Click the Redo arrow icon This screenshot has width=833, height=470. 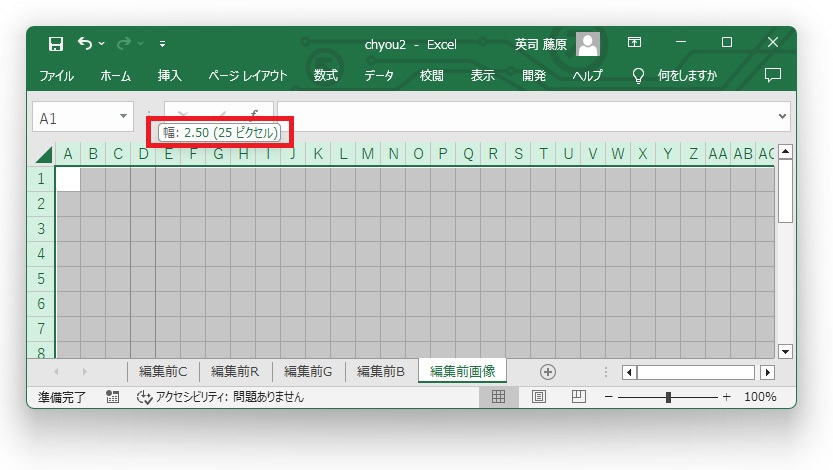pyautogui.click(x=123, y=43)
